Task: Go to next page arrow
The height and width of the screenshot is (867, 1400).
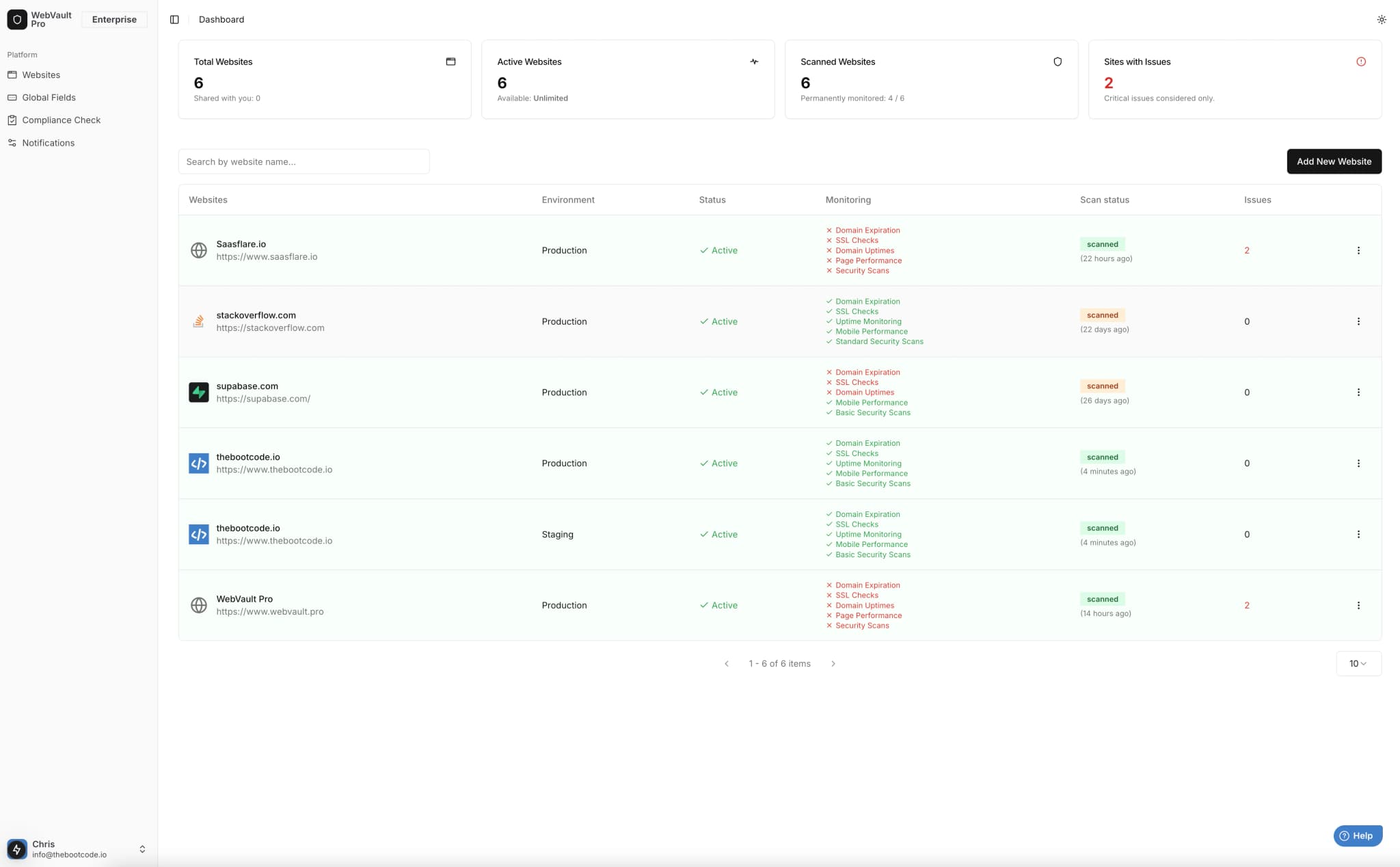Action: [x=833, y=664]
